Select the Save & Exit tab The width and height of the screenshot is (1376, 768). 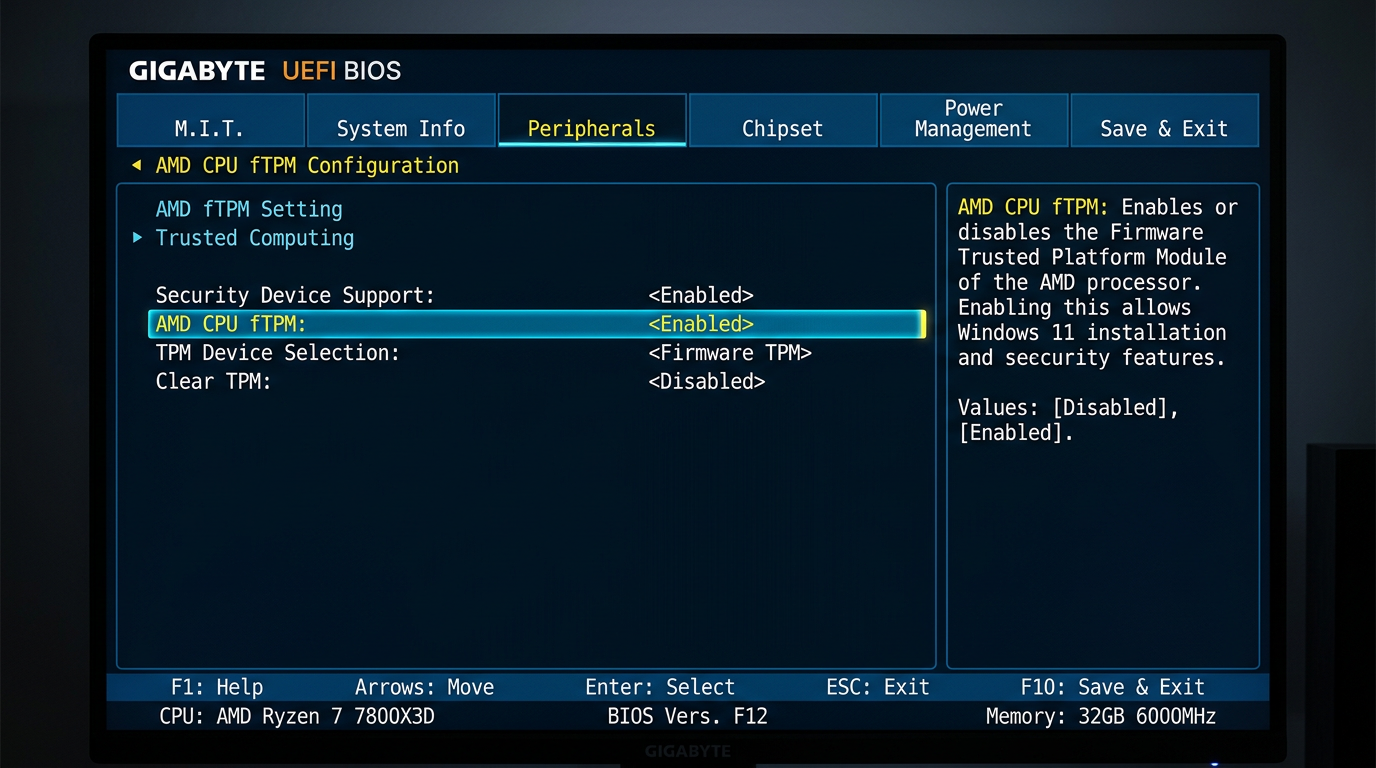pyautogui.click(x=1164, y=128)
